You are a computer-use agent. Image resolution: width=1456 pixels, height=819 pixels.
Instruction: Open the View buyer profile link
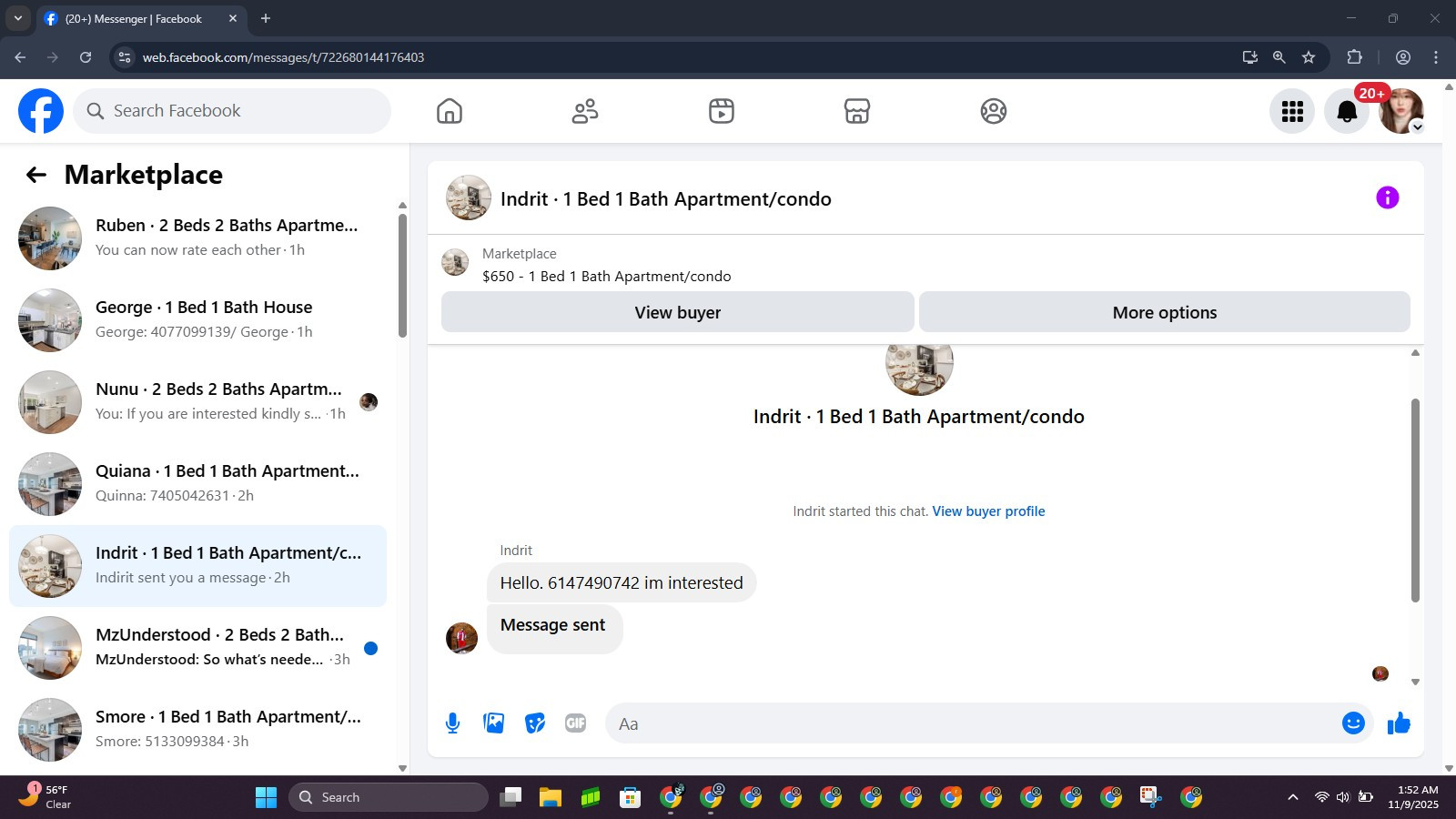[988, 511]
